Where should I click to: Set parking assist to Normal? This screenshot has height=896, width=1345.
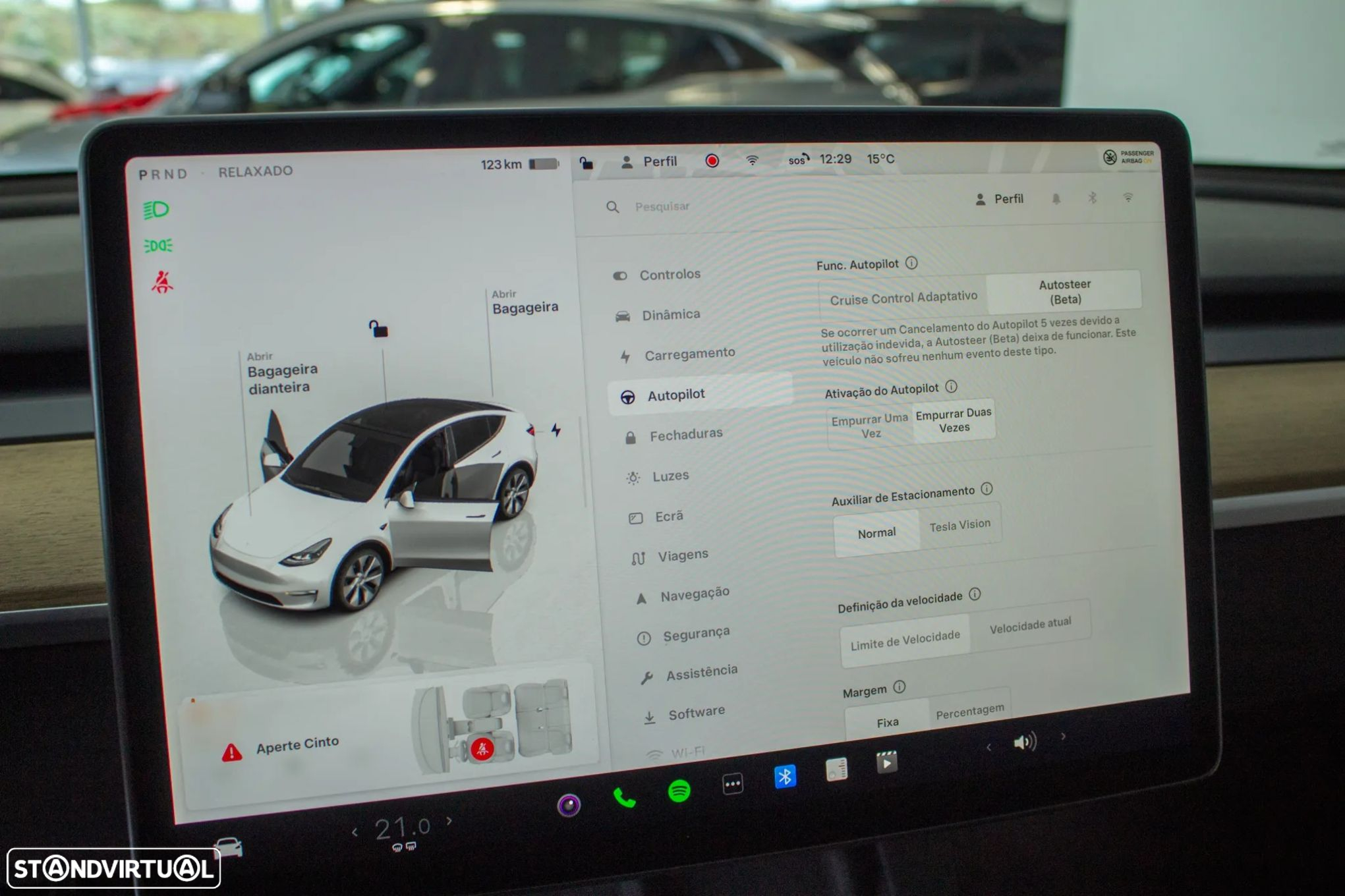click(876, 533)
